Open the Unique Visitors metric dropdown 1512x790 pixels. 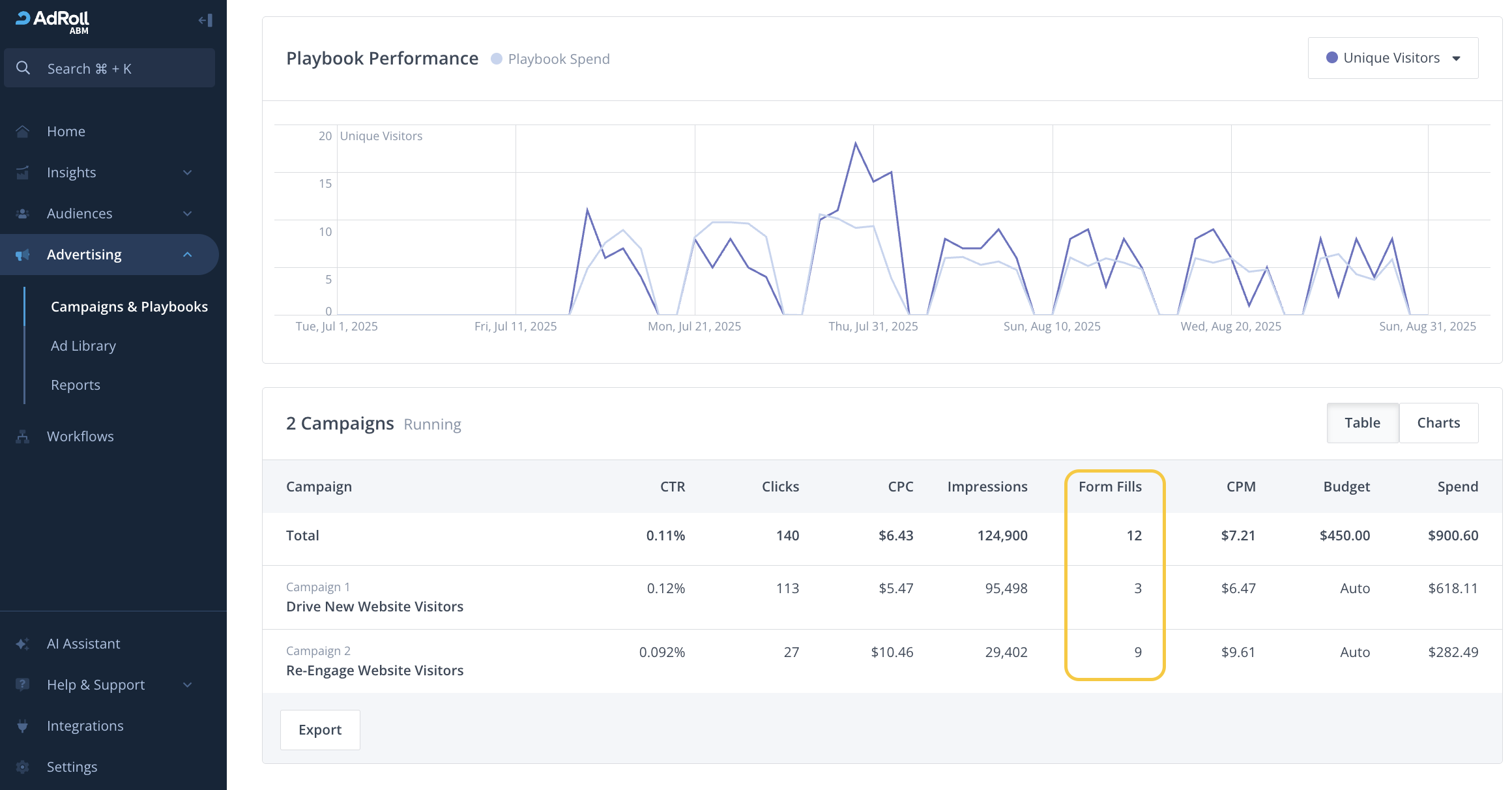pyautogui.click(x=1393, y=58)
